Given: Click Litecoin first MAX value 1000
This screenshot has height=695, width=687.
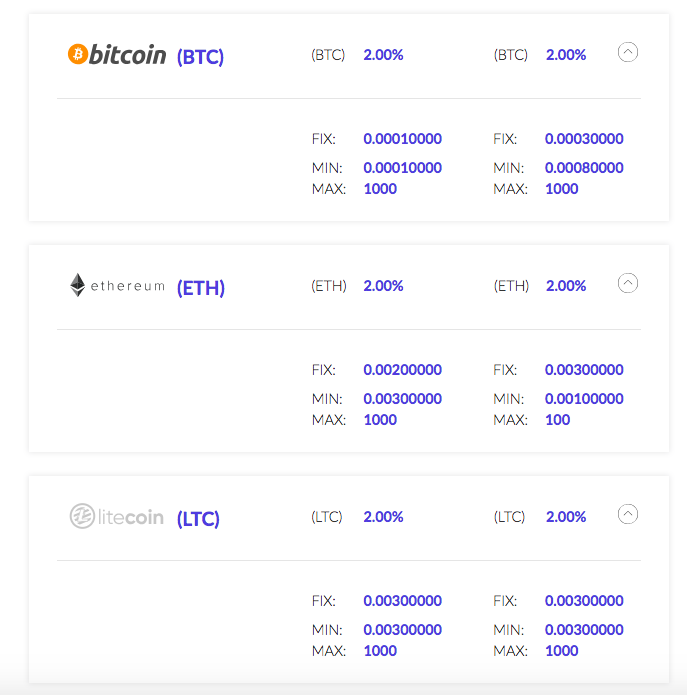Looking at the screenshot, I should (380, 651).
